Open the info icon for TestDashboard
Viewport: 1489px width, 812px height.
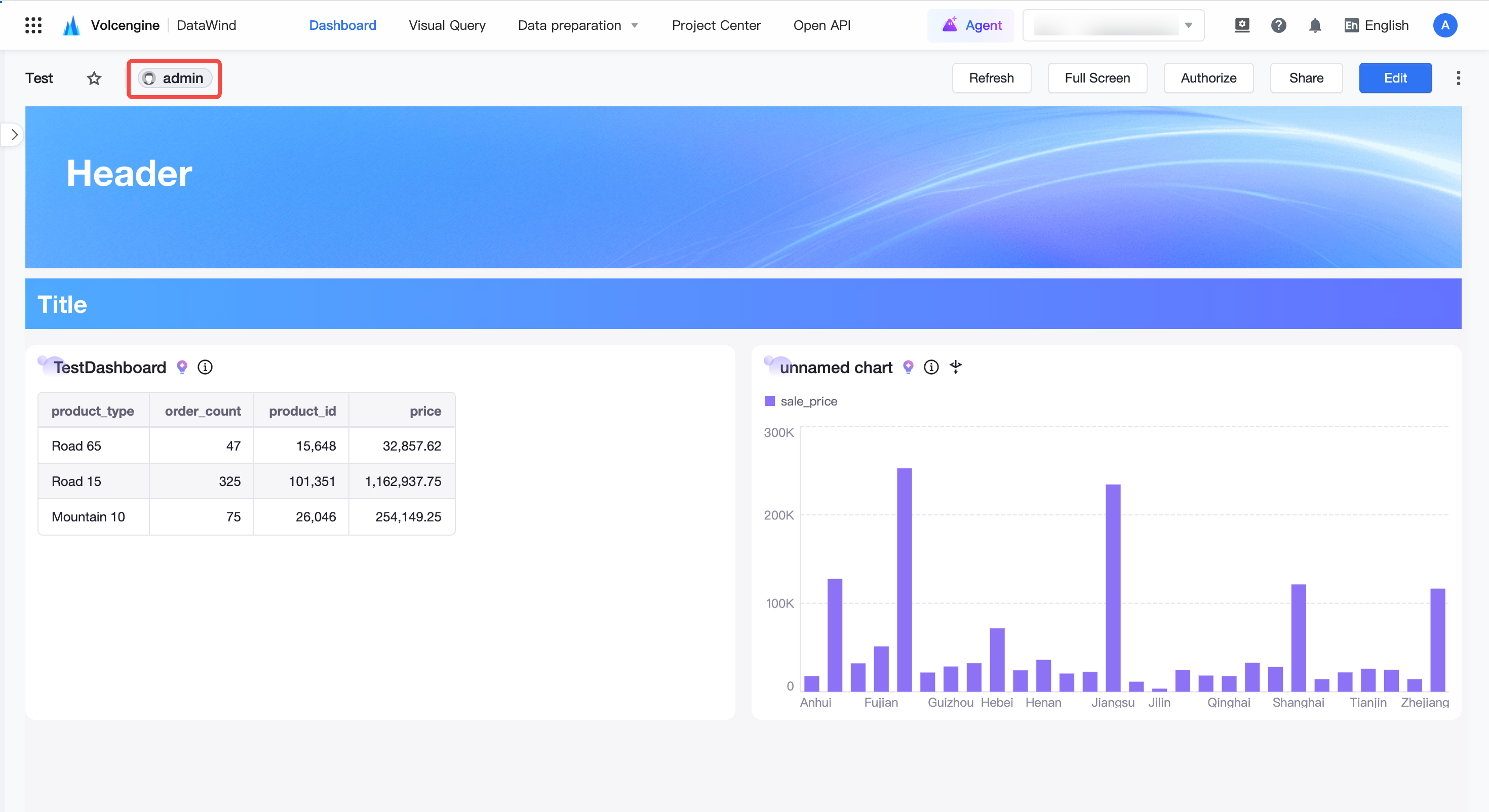pyautogui.click(x=205, y=367)
